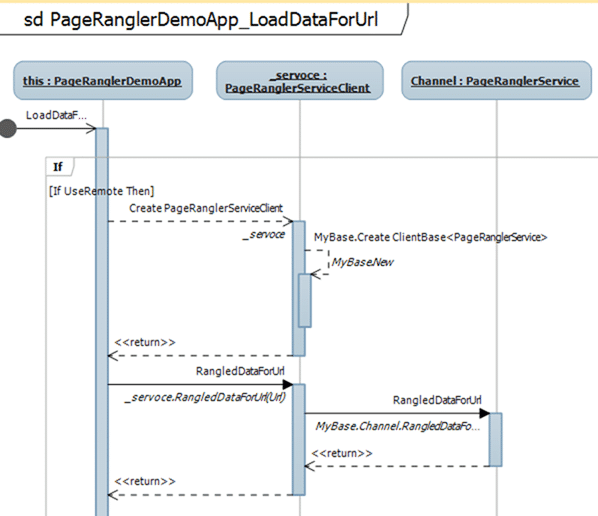Screen dimensions: 598x516
Task: Select the MyBase.Channel.RangledDataFo... label
Action: [x=398, y=426]
